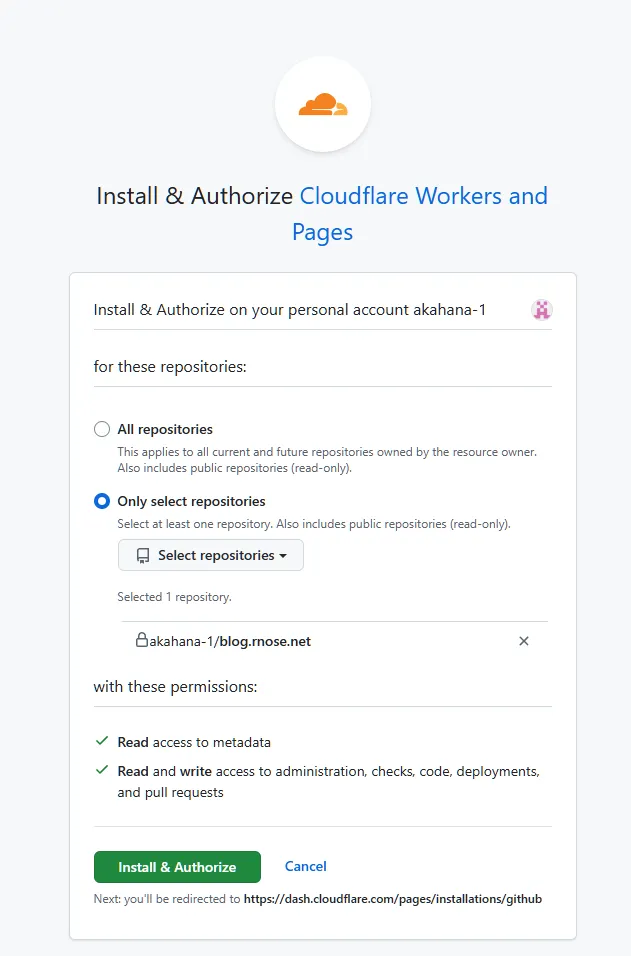Click the caret arrow on Select repositories
631x956 pixels.
click(283, 555)
